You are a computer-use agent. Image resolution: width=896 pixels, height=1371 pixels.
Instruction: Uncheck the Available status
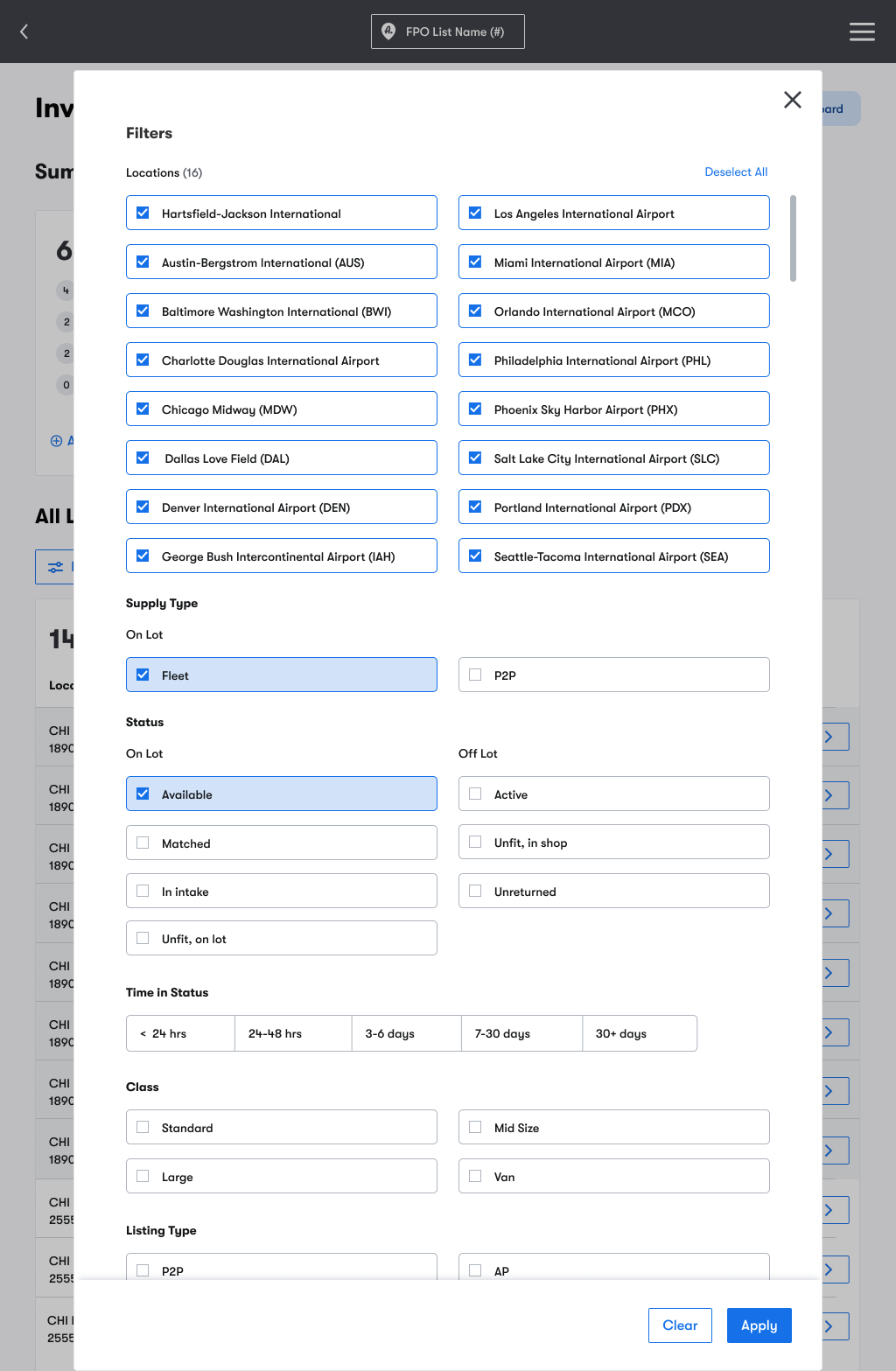pyautogui.click(x=282, y=794)
